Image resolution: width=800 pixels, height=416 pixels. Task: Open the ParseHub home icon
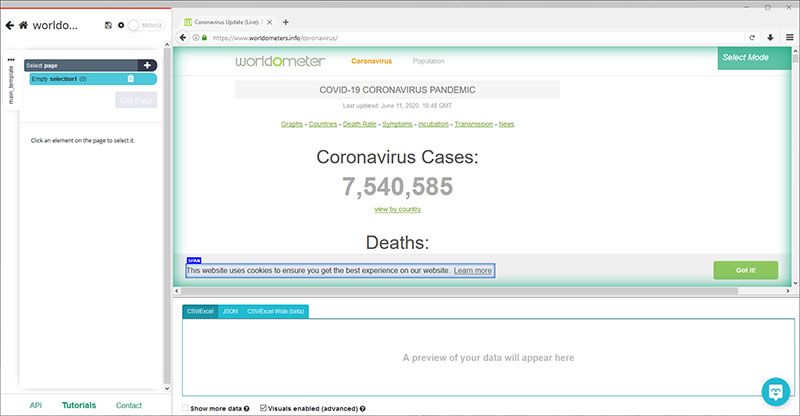coord(23,25)
